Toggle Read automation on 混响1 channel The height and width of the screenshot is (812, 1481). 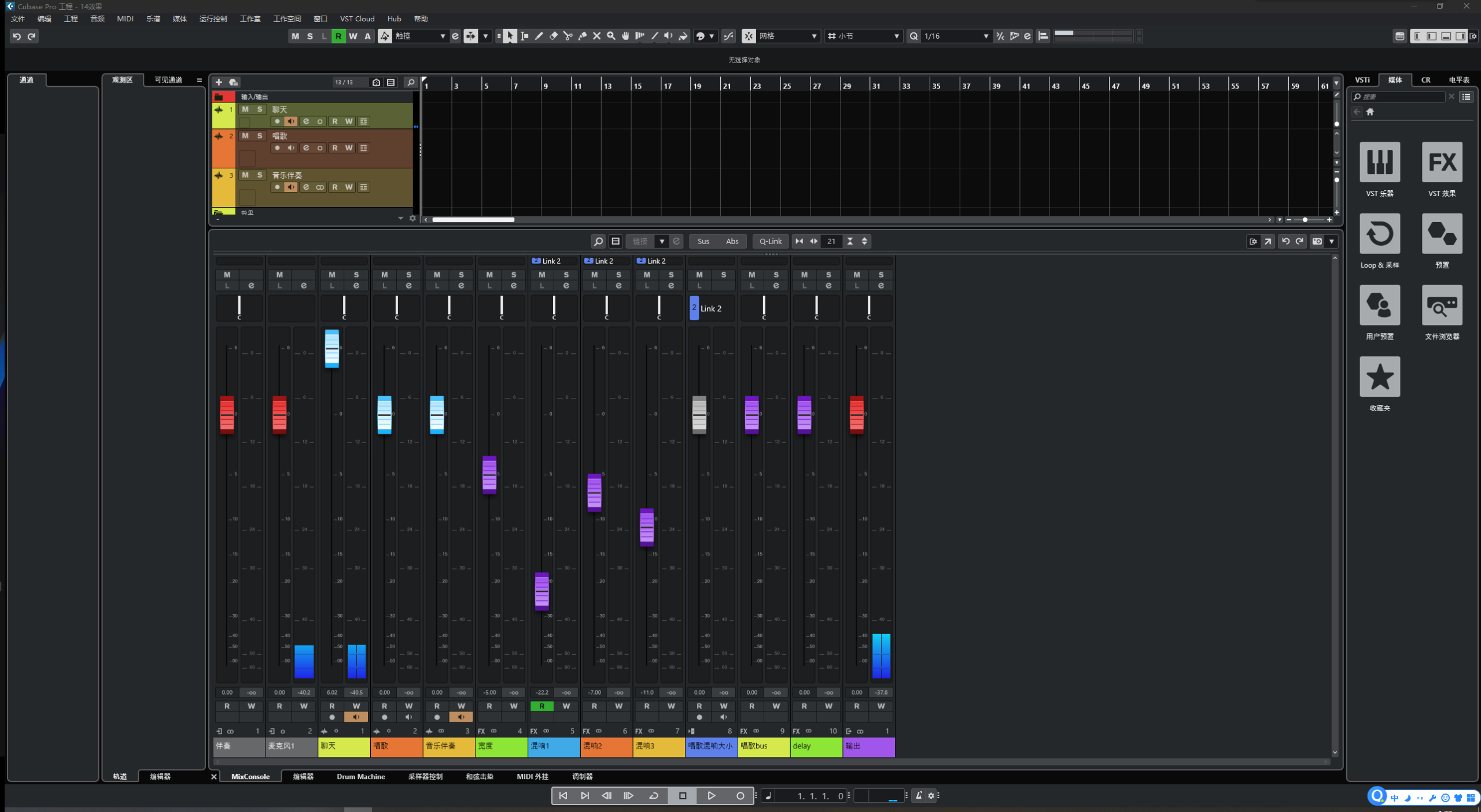(x=541, y=706)
